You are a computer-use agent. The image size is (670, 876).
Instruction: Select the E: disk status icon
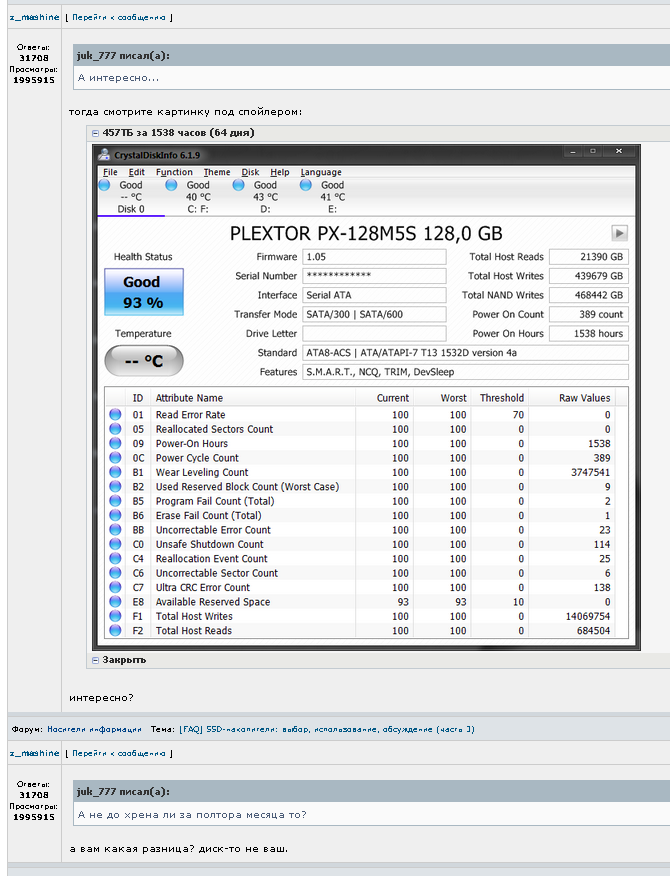click(305, 185)
